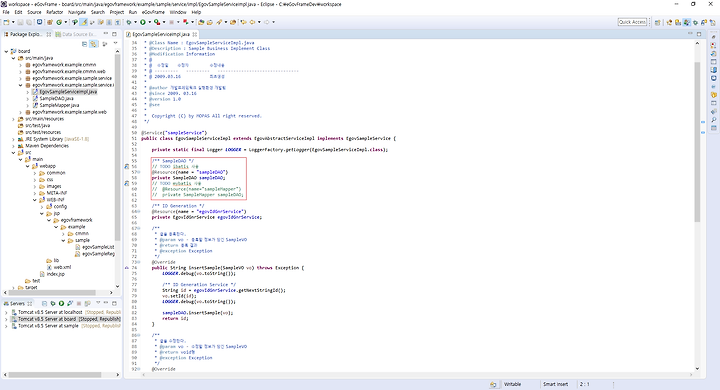Open the Run button dropdown arrow
The image size is (720, 390).
click(x=149, y=22)
